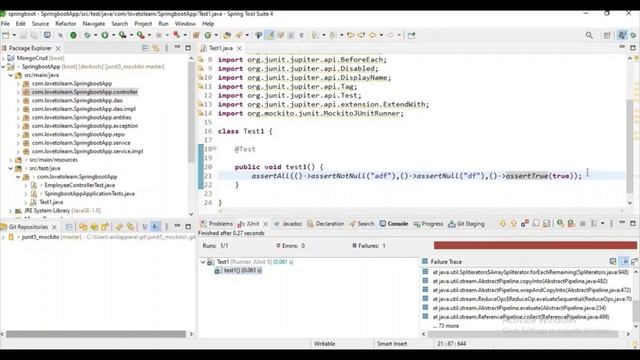The height and width of the screenshot is (360, 640).
Task: Expand junit5_mockito repository node
Action: point(4,237)
